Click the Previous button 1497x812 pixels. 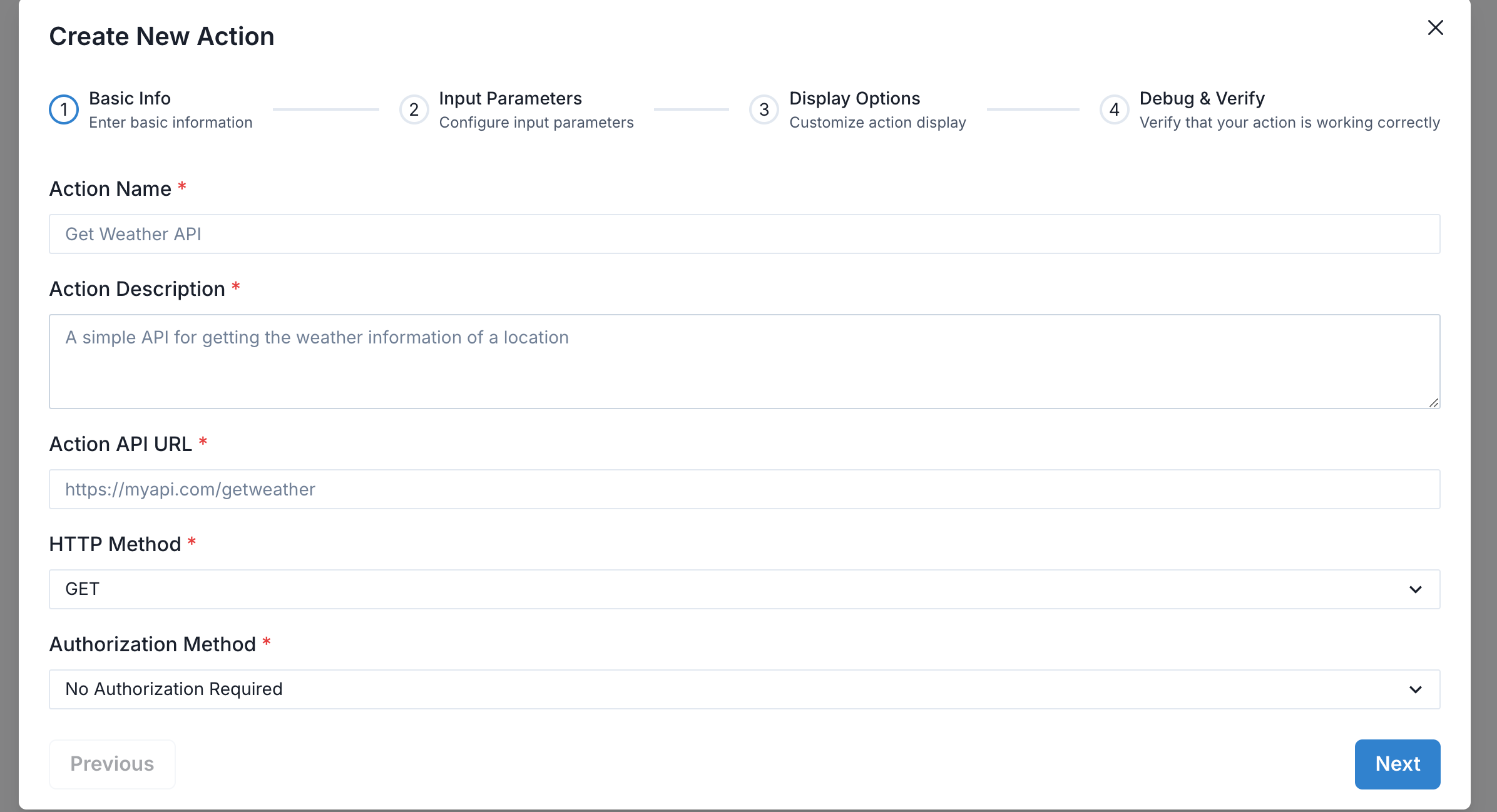[112, 764]
